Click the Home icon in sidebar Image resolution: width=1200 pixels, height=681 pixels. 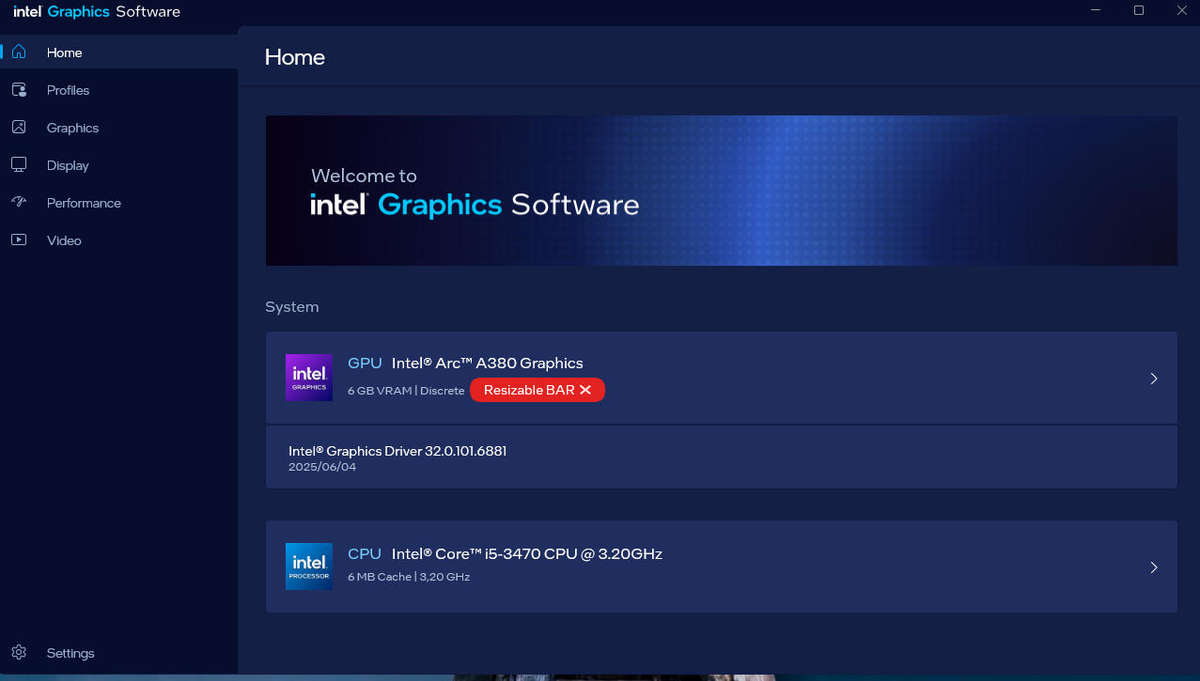pyautogui.click(x=19, y=52)
